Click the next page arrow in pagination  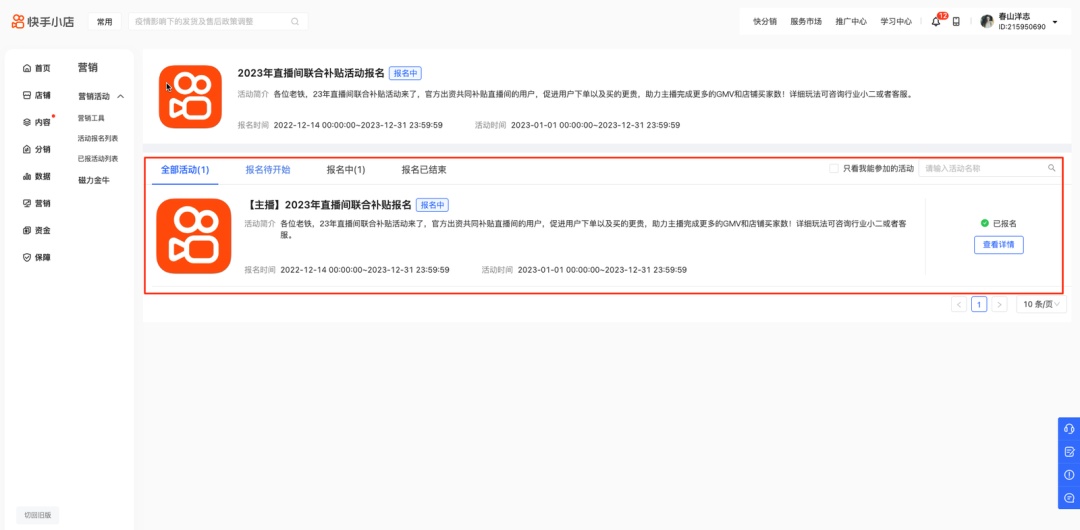click(x=999, y=304)
